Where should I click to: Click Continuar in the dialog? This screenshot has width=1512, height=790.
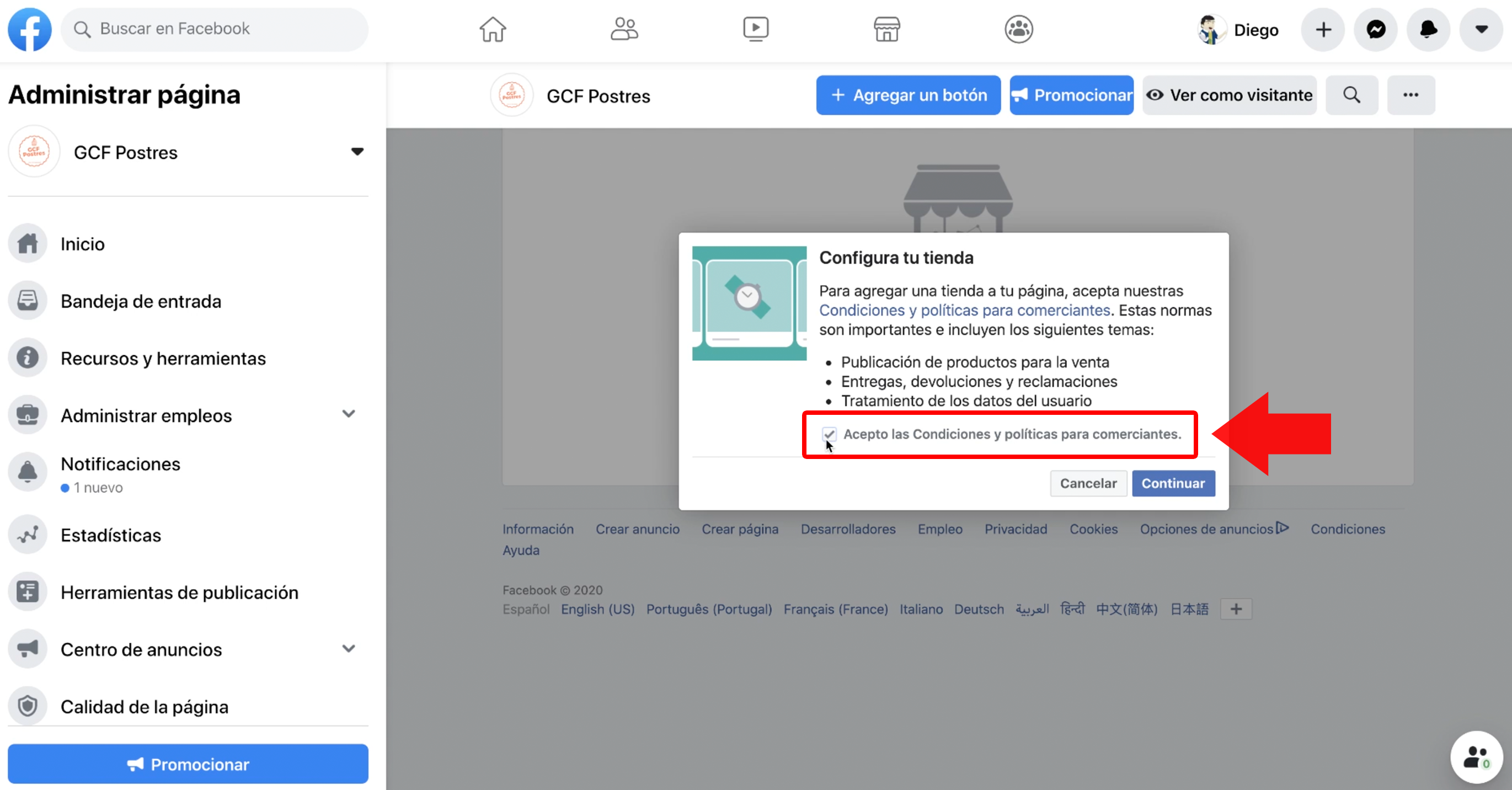click(x=1173, y=483)
